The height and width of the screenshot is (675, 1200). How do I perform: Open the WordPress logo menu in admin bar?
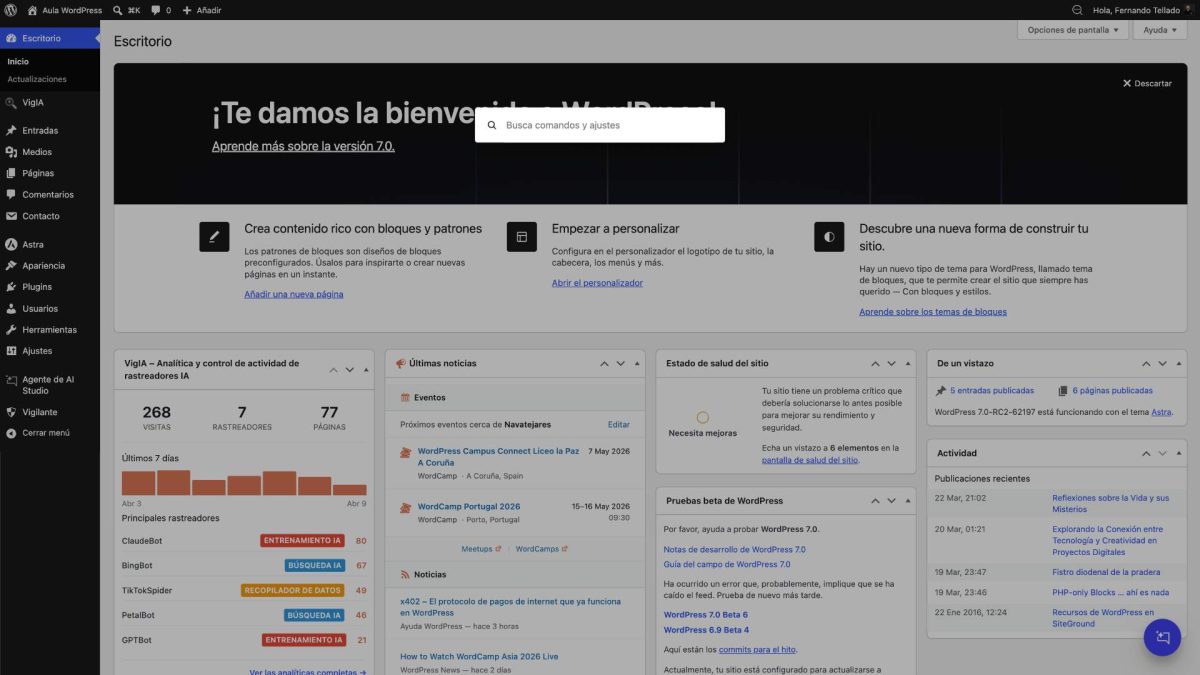10,10
